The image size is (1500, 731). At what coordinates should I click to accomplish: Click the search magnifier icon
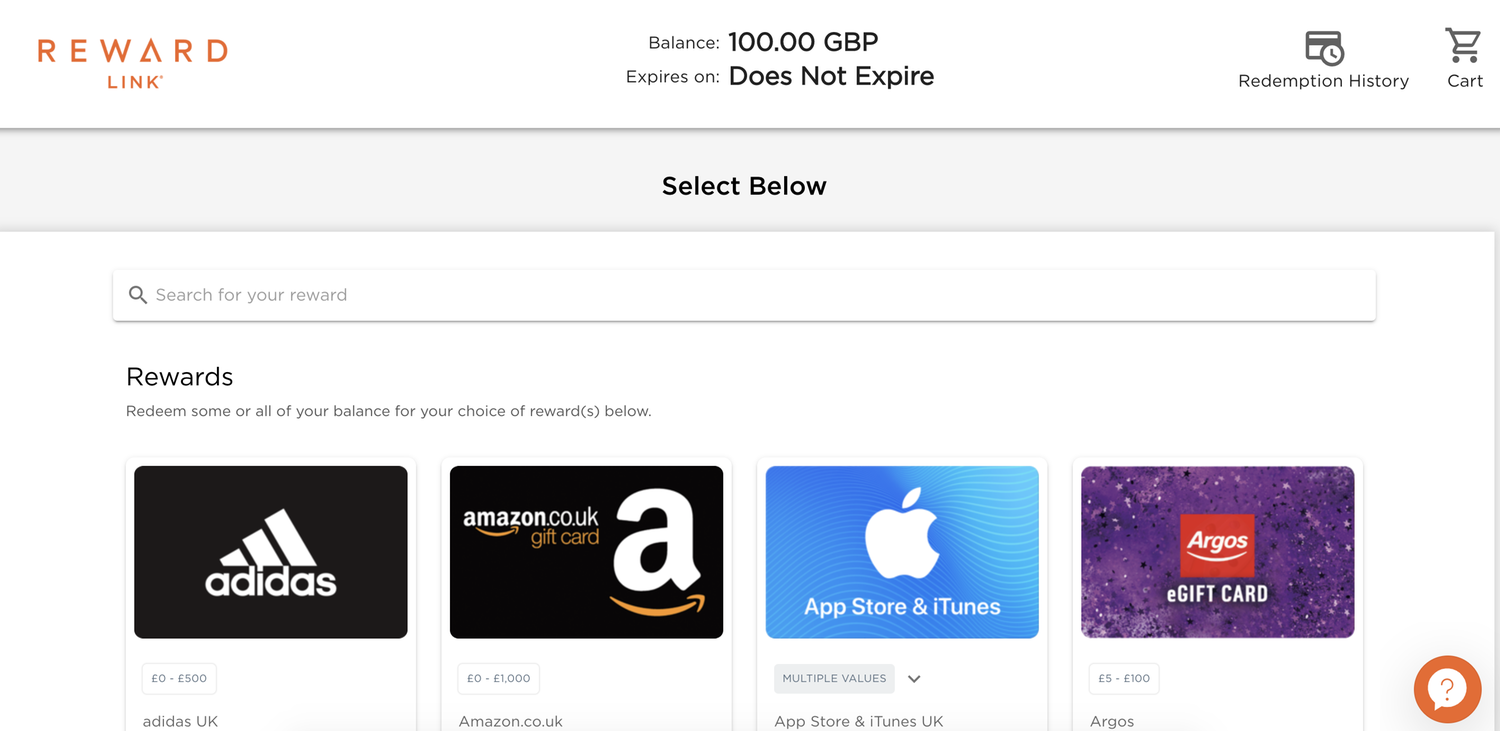pos(138,295)
